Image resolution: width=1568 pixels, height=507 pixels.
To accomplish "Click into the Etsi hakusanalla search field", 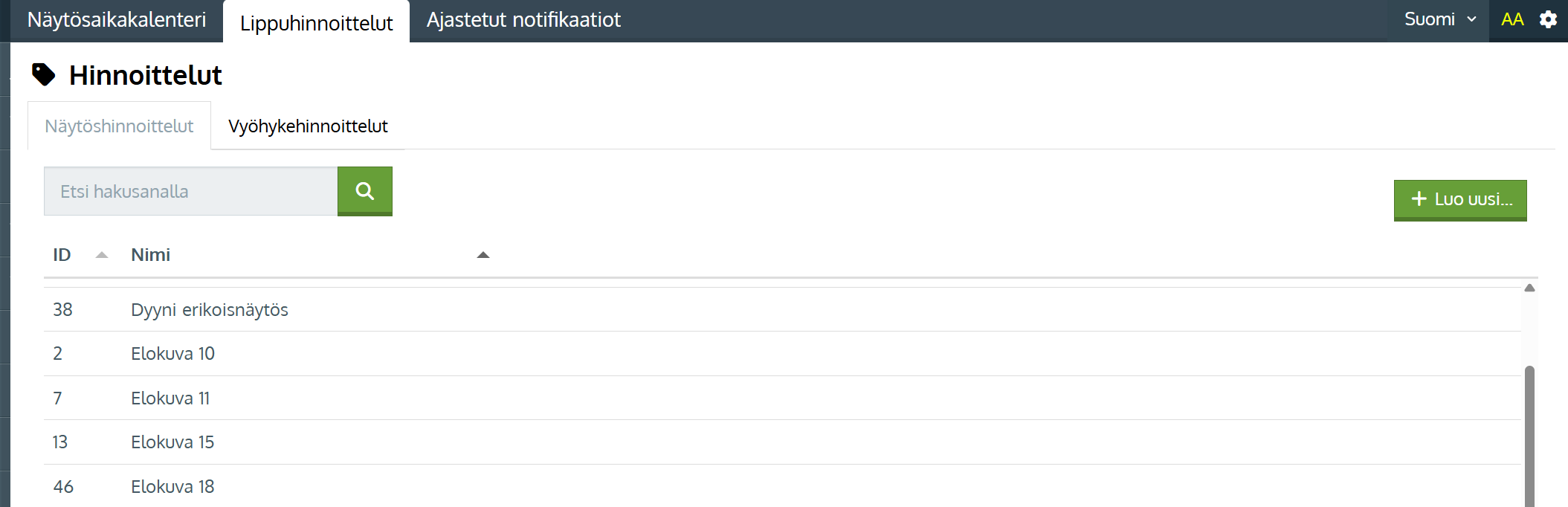I will tap(190, 192).
